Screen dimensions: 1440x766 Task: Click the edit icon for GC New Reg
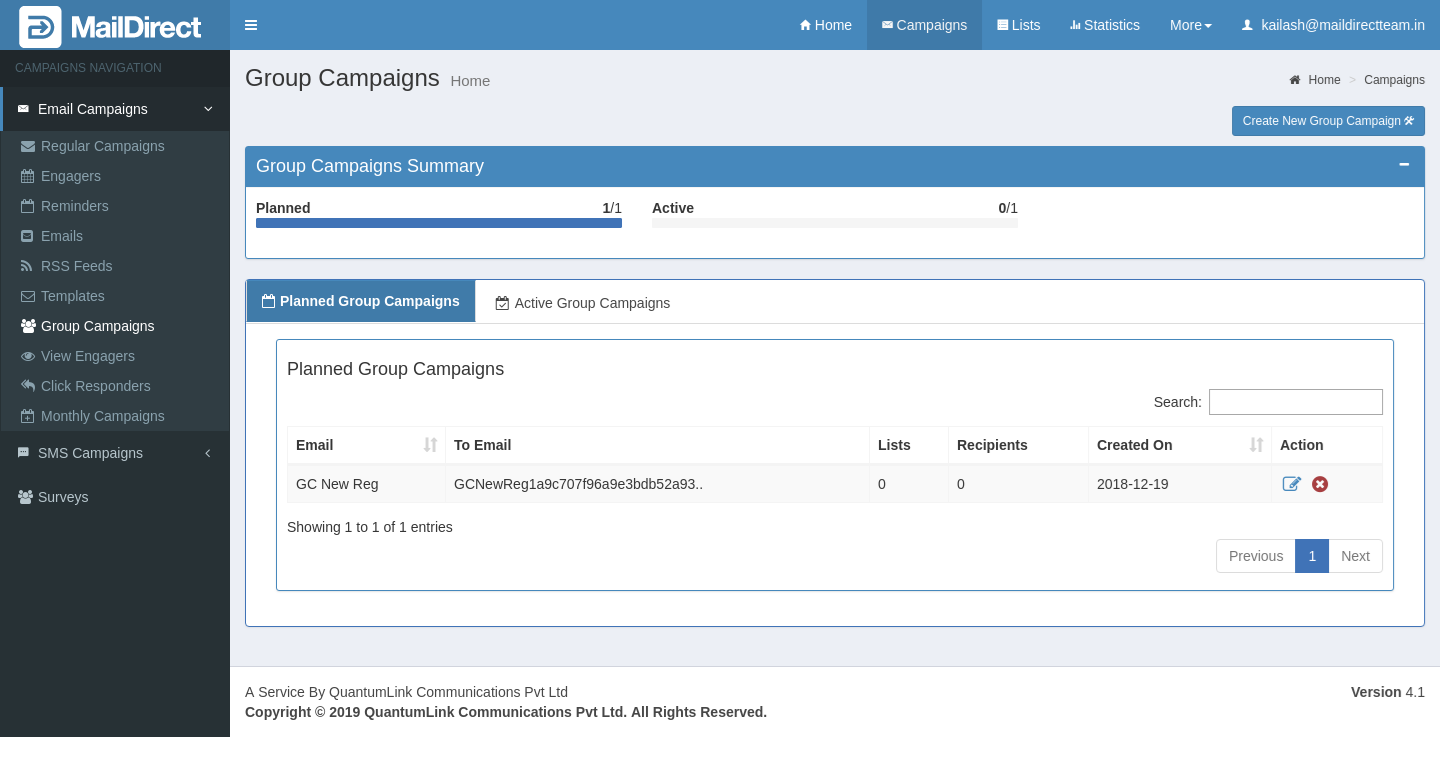(1291, 484)
